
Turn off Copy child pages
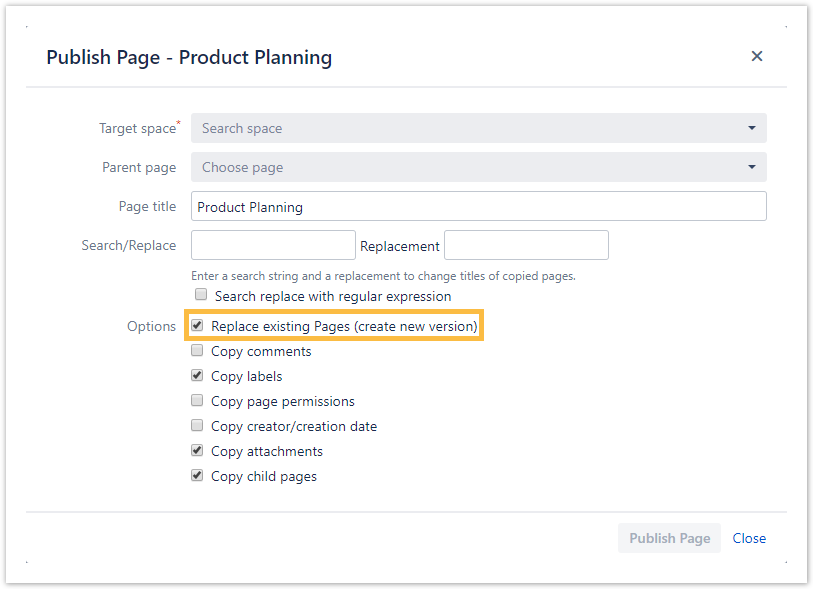click(198, 476)
